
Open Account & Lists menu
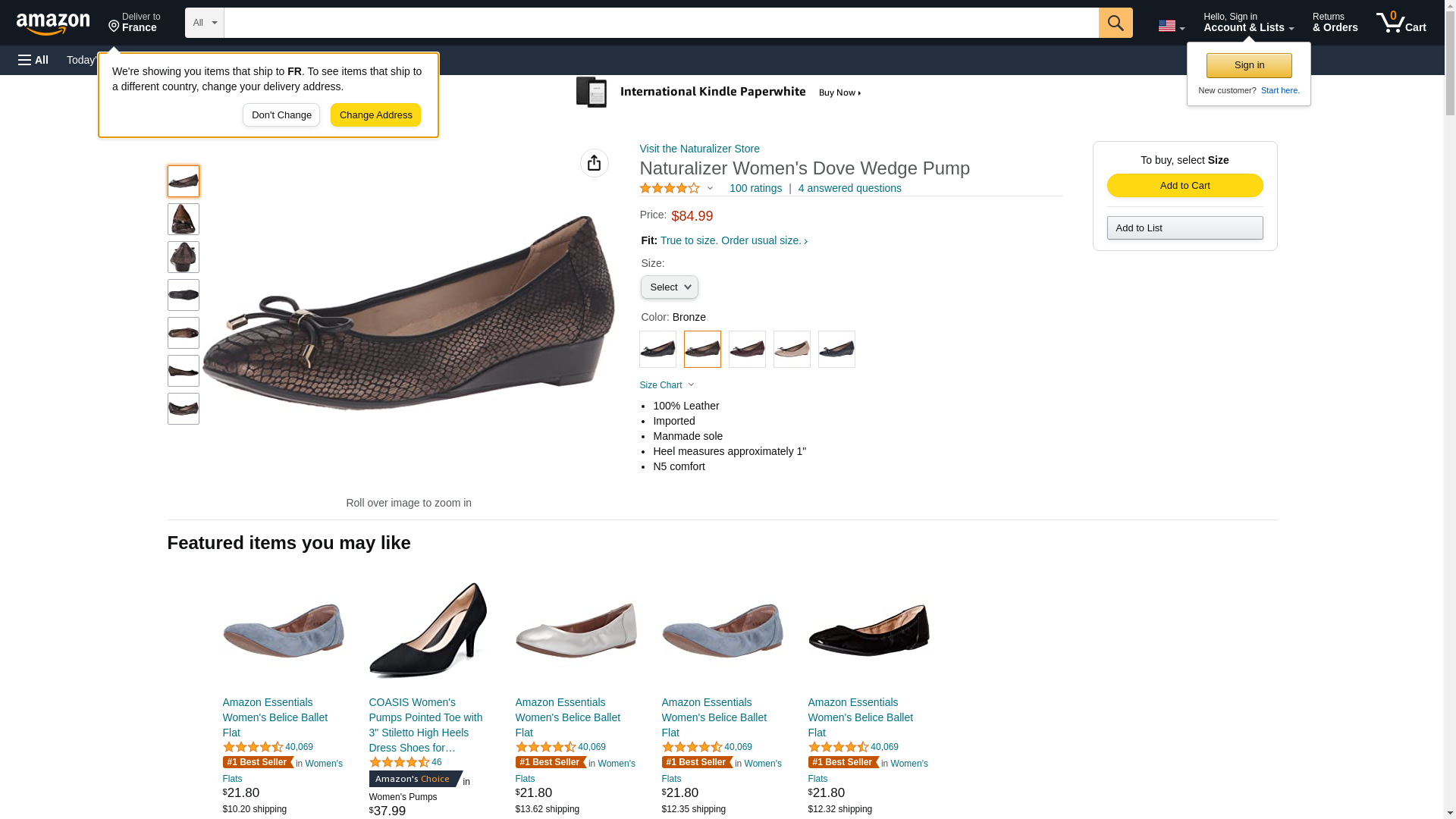(x=1248, y=23)
